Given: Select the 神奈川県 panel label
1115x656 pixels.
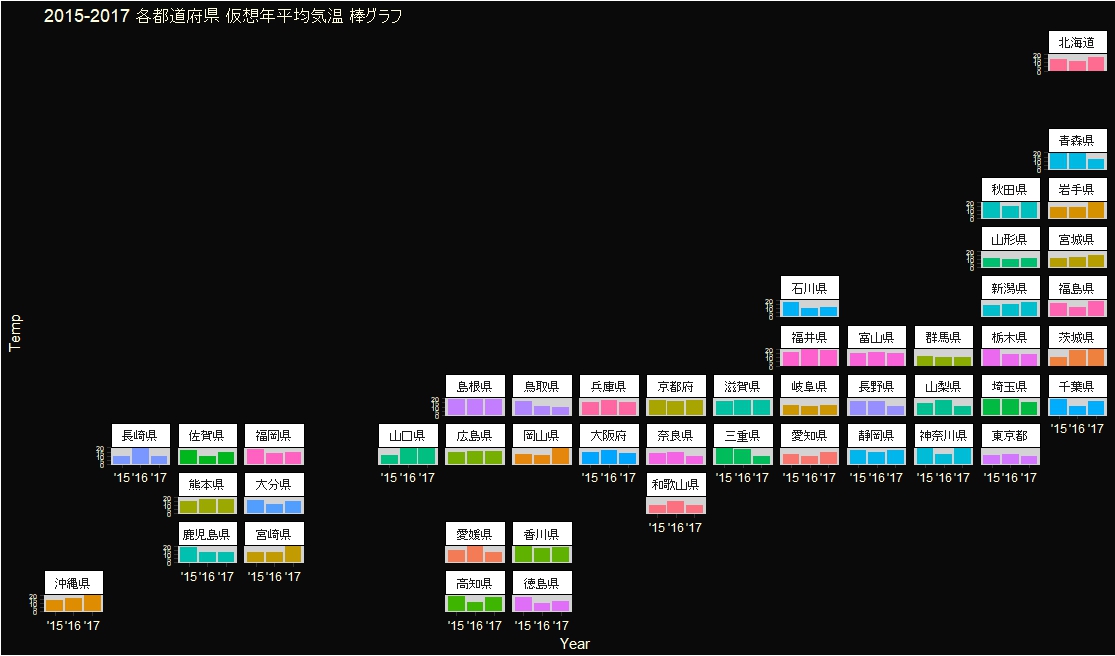Looking at the screenshot, I should [944, 436].
